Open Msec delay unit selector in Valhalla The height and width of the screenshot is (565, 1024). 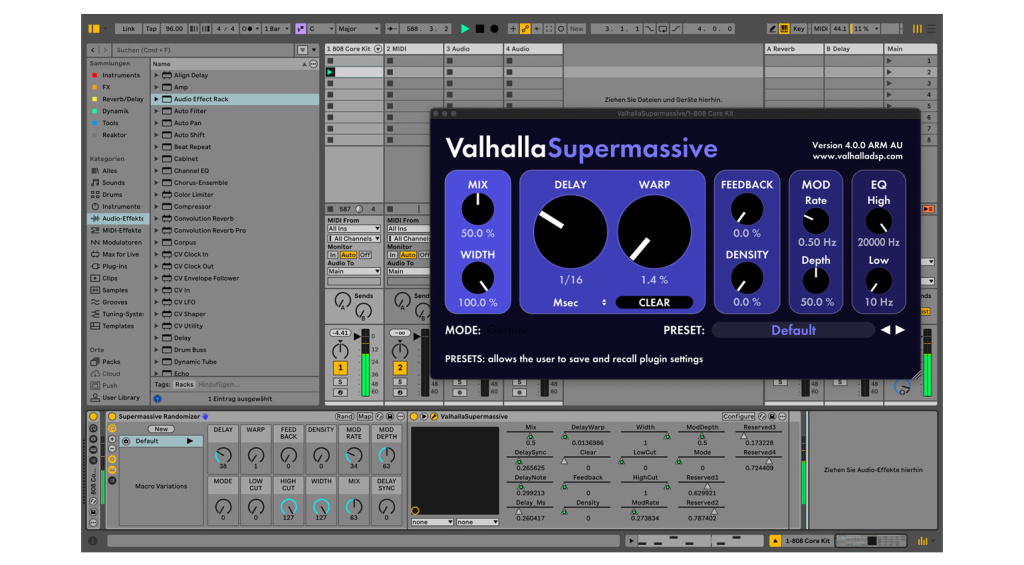tap(580, 303)
